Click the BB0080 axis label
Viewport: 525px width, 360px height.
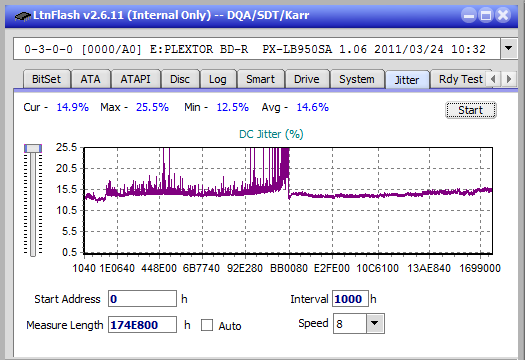289,268
